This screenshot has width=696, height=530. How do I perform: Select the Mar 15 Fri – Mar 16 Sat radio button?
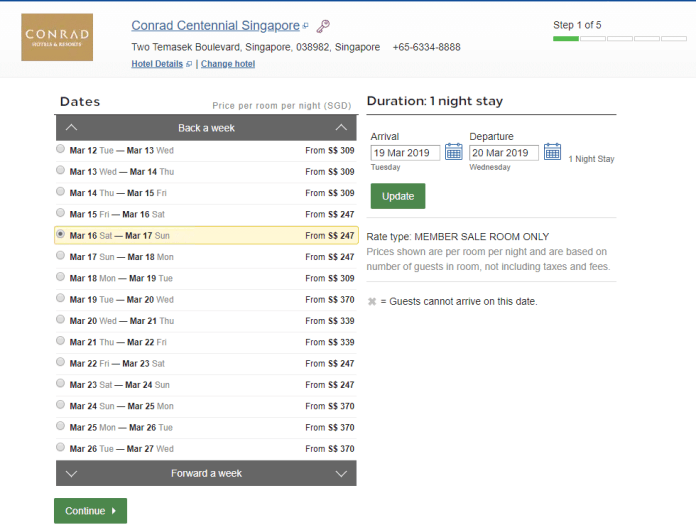(60, 213)
